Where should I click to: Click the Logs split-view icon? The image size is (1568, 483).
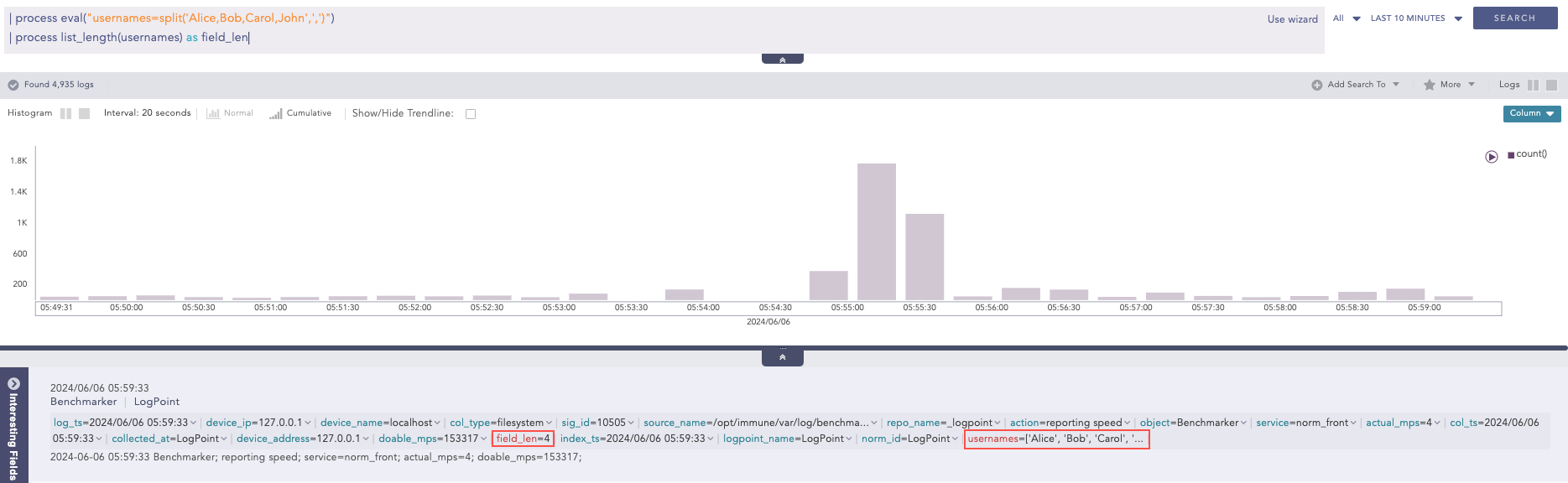click(x=1534, y=85)
